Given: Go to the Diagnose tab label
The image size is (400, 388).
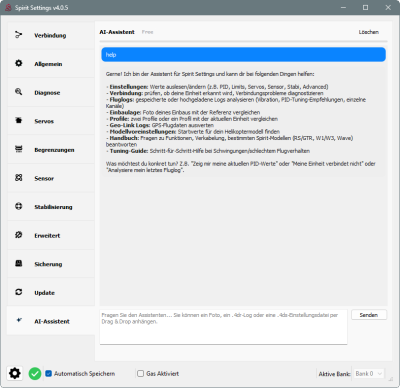Looking at the screenshot, I should coord(47,93).
